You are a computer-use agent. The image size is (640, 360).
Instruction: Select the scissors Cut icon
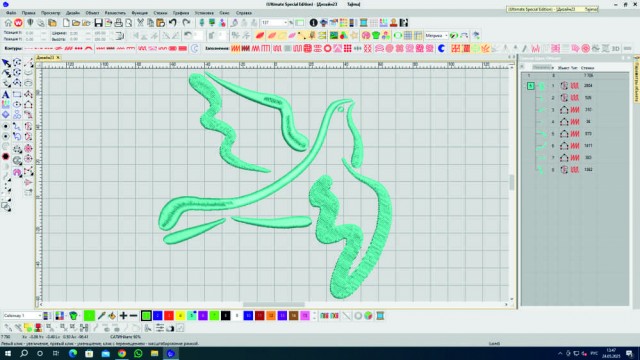pos(140,22)
